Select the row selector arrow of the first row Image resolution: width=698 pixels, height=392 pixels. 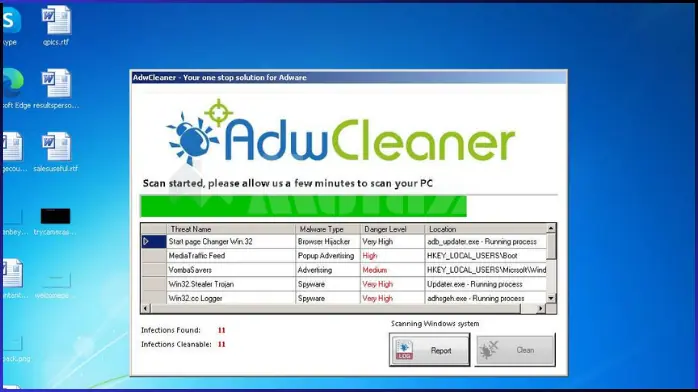coord(154,242)
